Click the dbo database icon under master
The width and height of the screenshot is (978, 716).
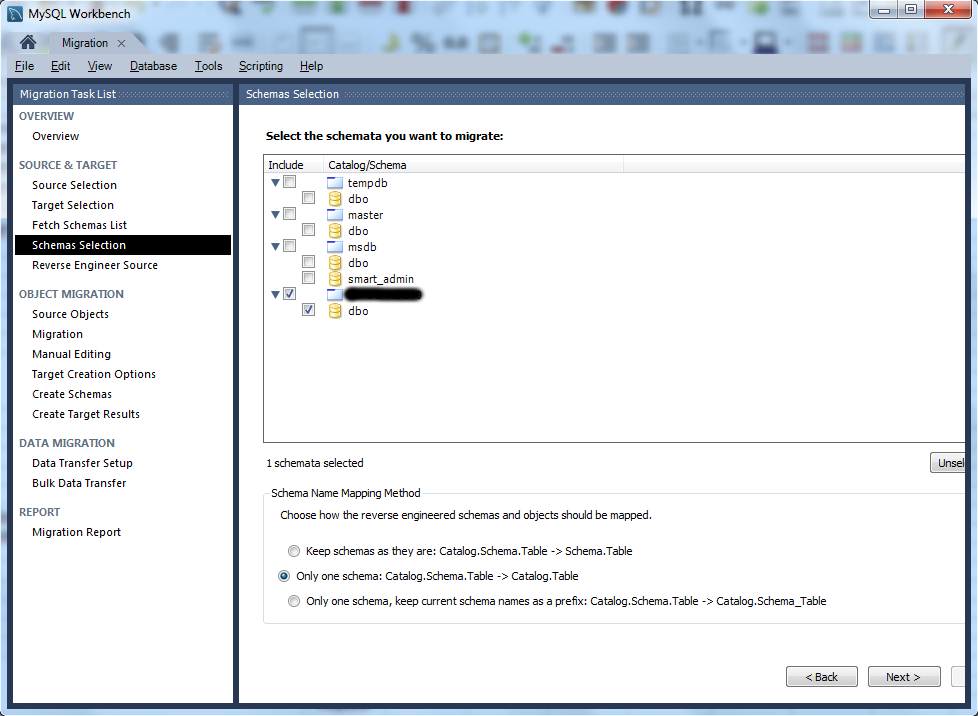(x=335, y=231)
